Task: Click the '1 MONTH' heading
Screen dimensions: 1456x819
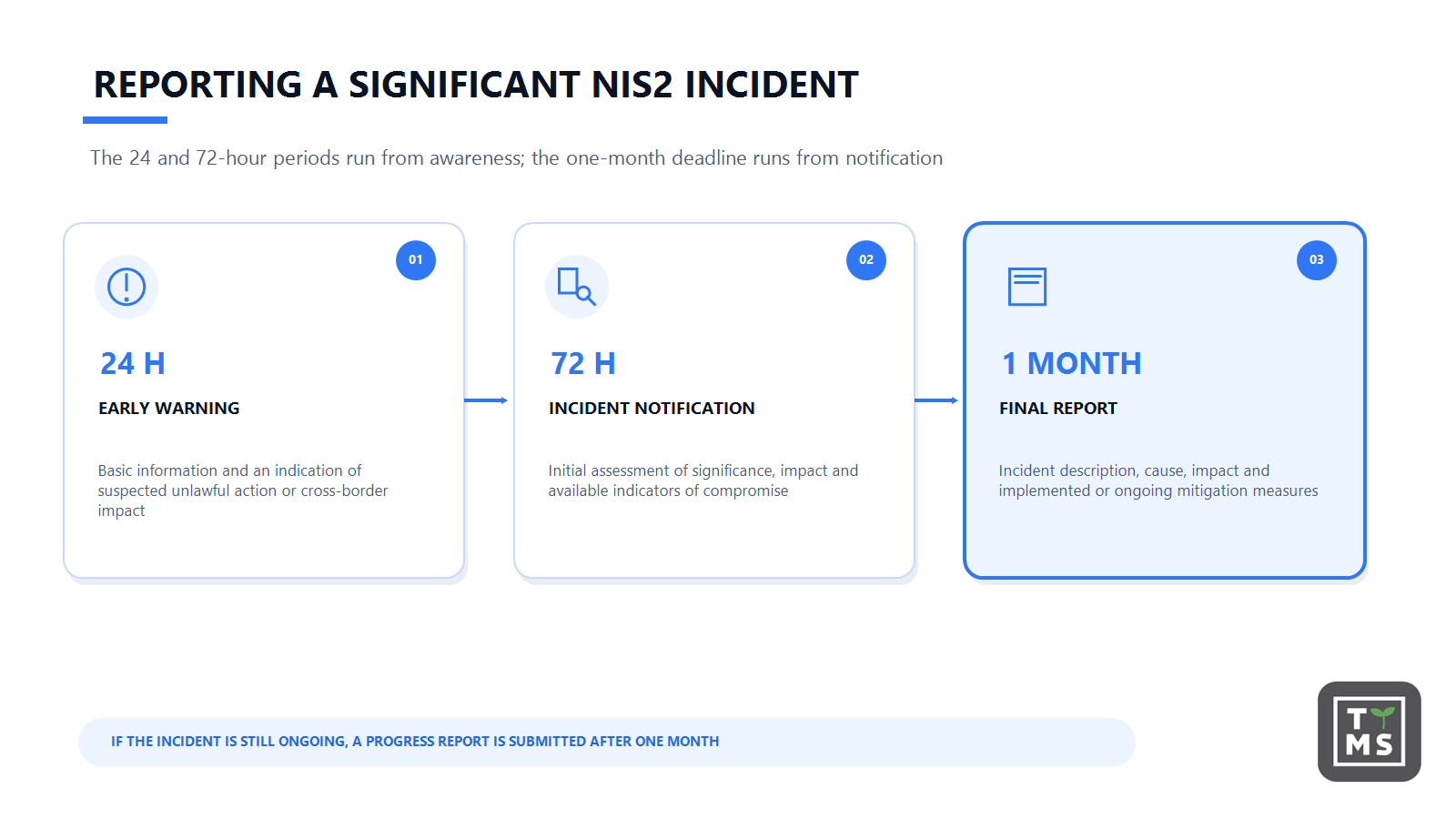Action: [1071, 364]
